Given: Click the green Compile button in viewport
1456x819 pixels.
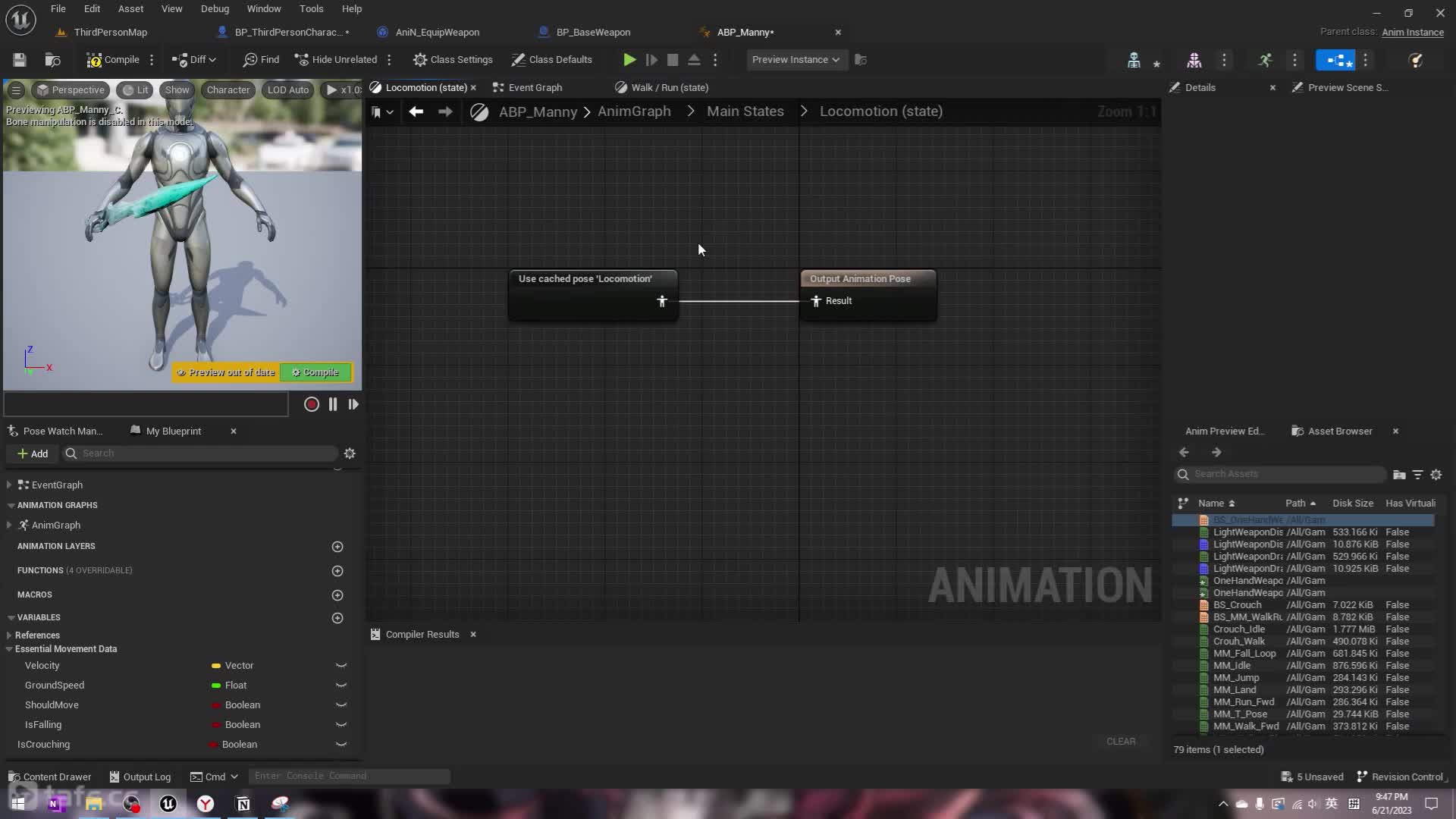Looking at the screenshot, I should 315,372.
